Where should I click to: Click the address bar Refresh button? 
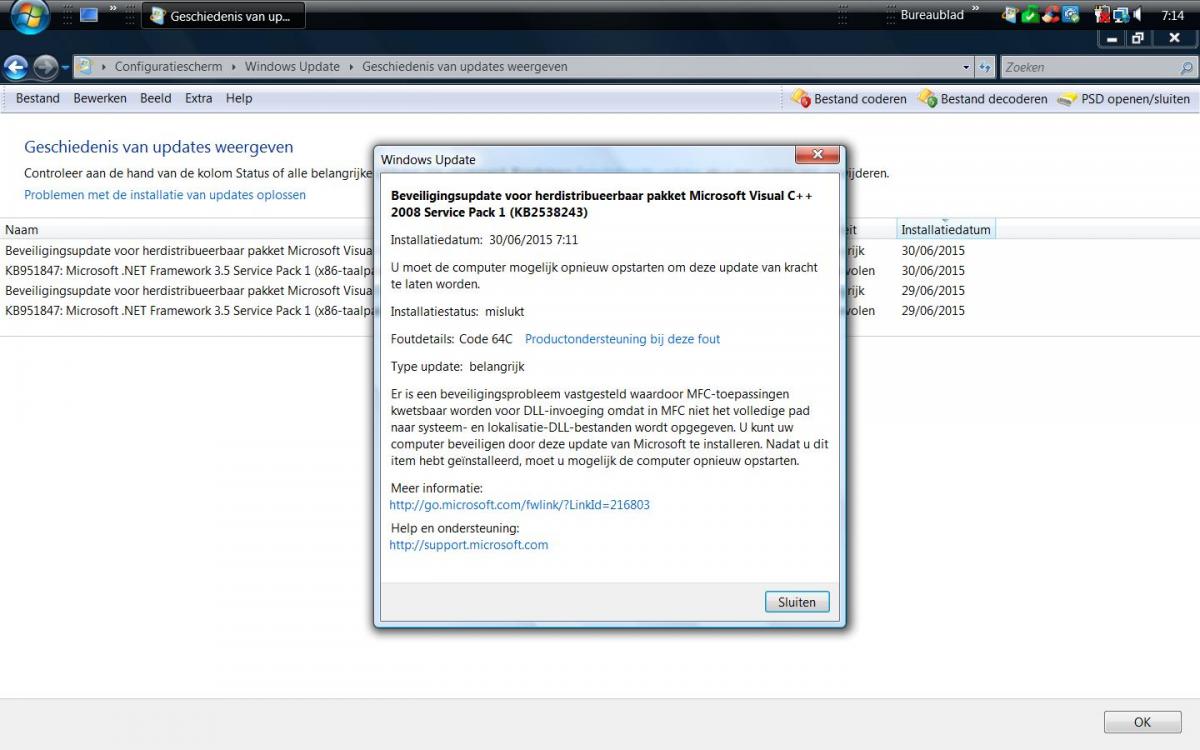pyautogui.click(x=985, y=68)
